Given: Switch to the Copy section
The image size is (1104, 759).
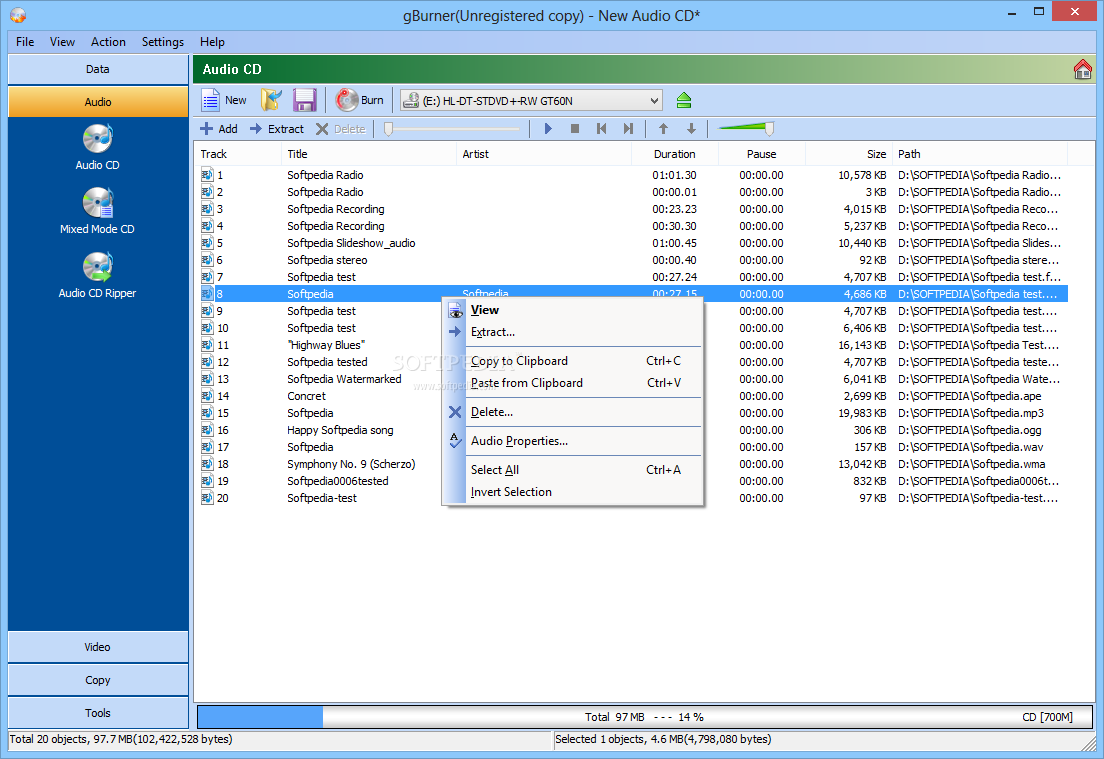Looking at the screenshot, I should coord(98,680).
